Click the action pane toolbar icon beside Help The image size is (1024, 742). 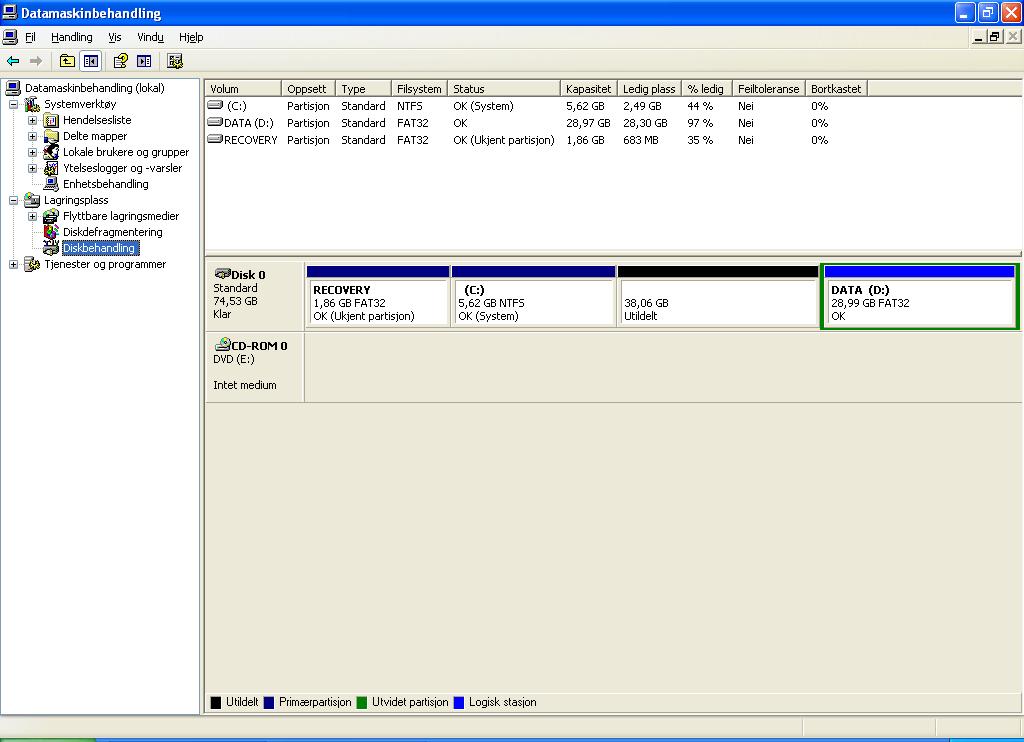click(144, 61)
